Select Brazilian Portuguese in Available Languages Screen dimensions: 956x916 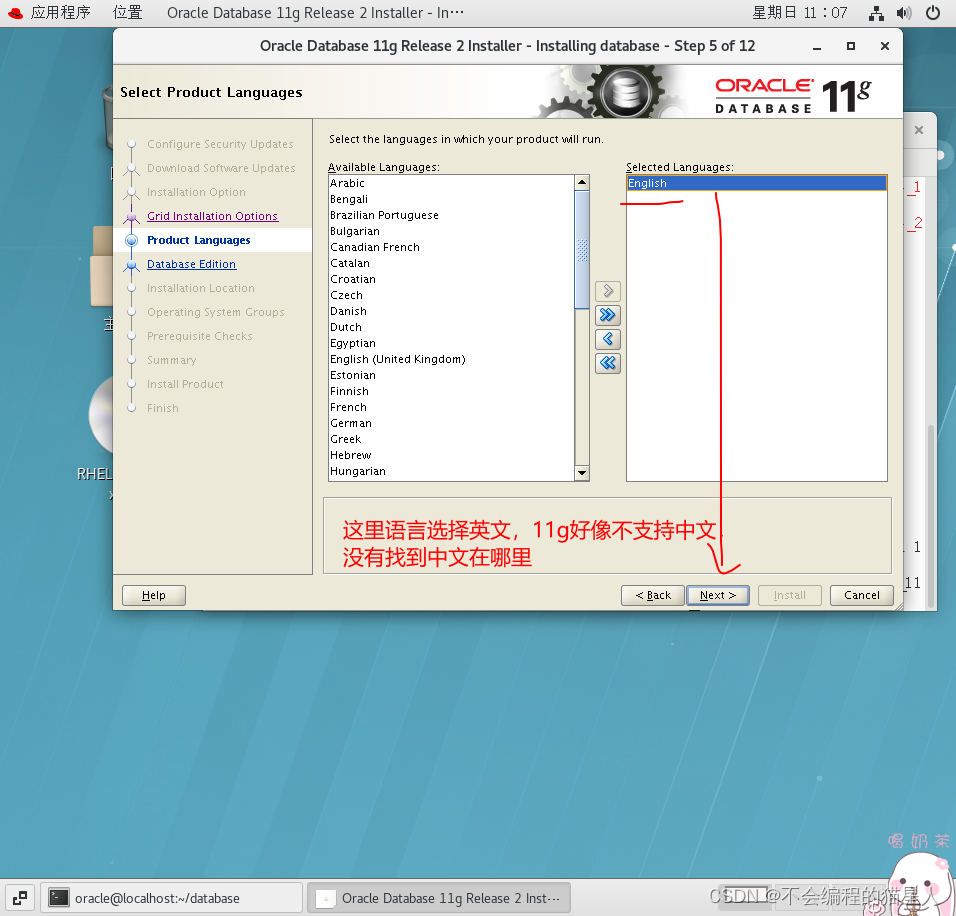[451, 215]
